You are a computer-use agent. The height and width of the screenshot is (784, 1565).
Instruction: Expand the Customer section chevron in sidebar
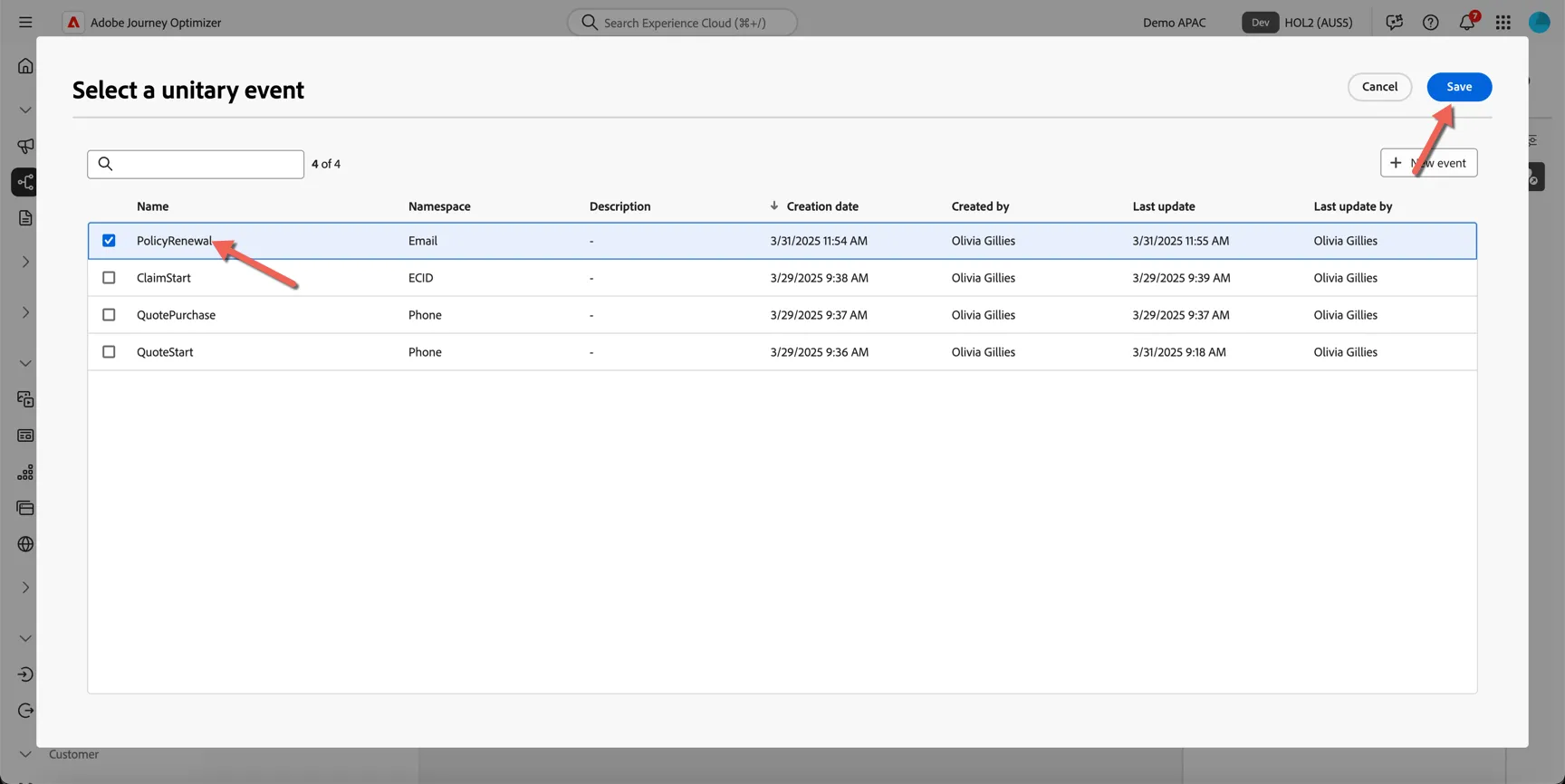tap(25, 754)
